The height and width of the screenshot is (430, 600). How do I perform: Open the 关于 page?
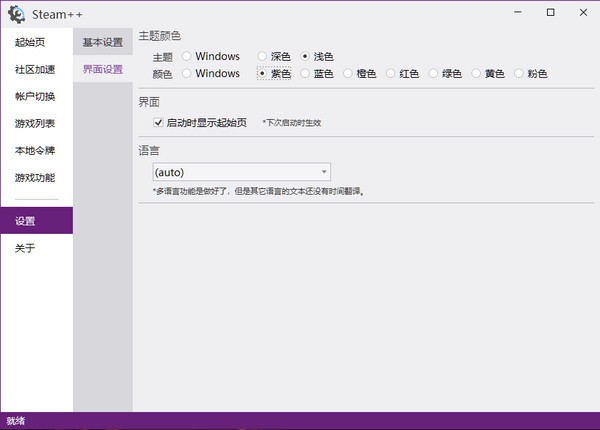(25, 248)
